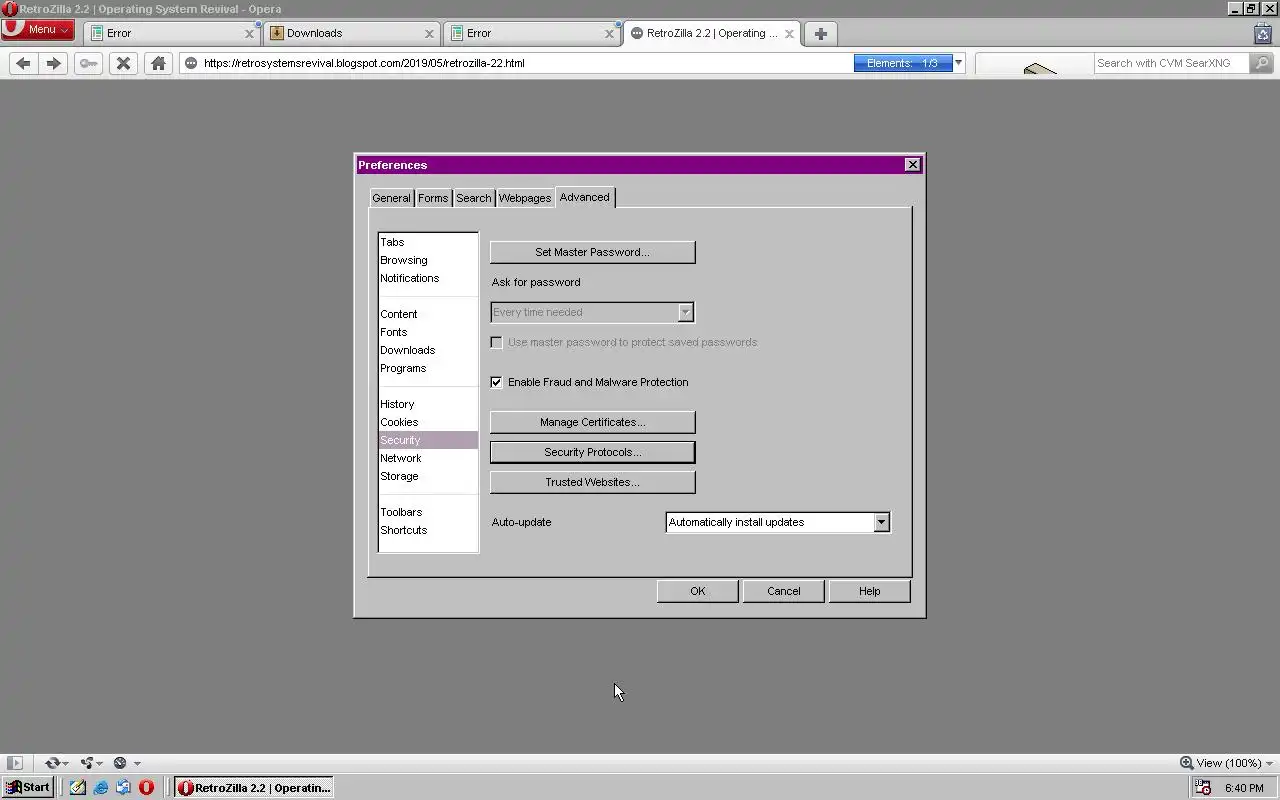Viewport: 1280px width, 800px height.
Task: Confirm preferences with OK
Action: pyautogui.click(x=697, y=591)
